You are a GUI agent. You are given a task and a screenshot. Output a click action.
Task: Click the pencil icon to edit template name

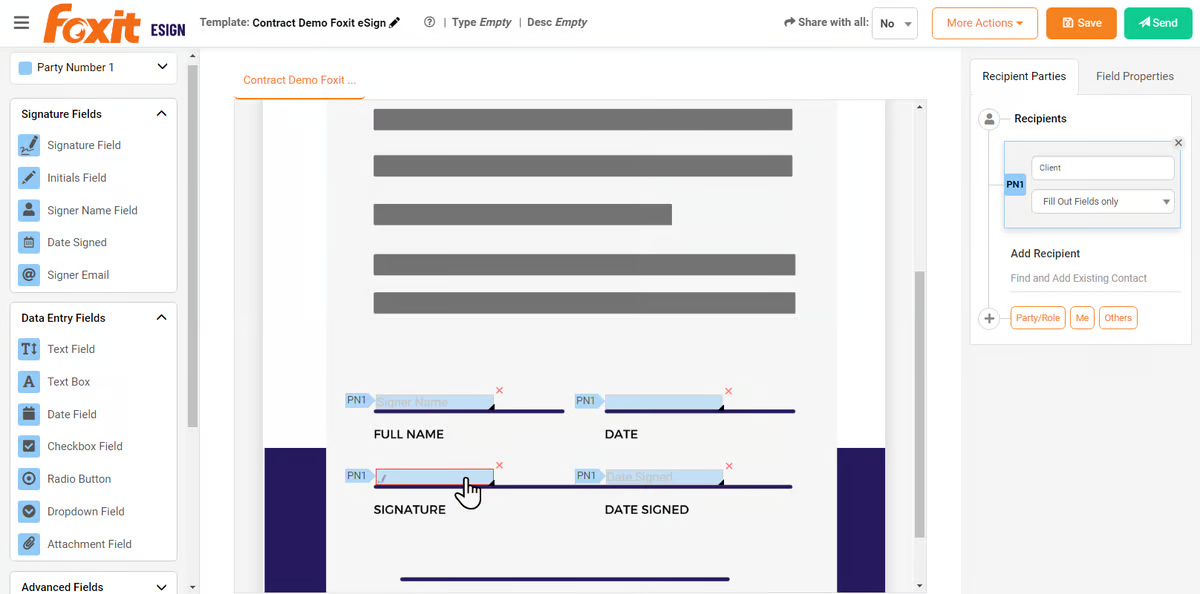pyautogui.click(x=395, y=22)
